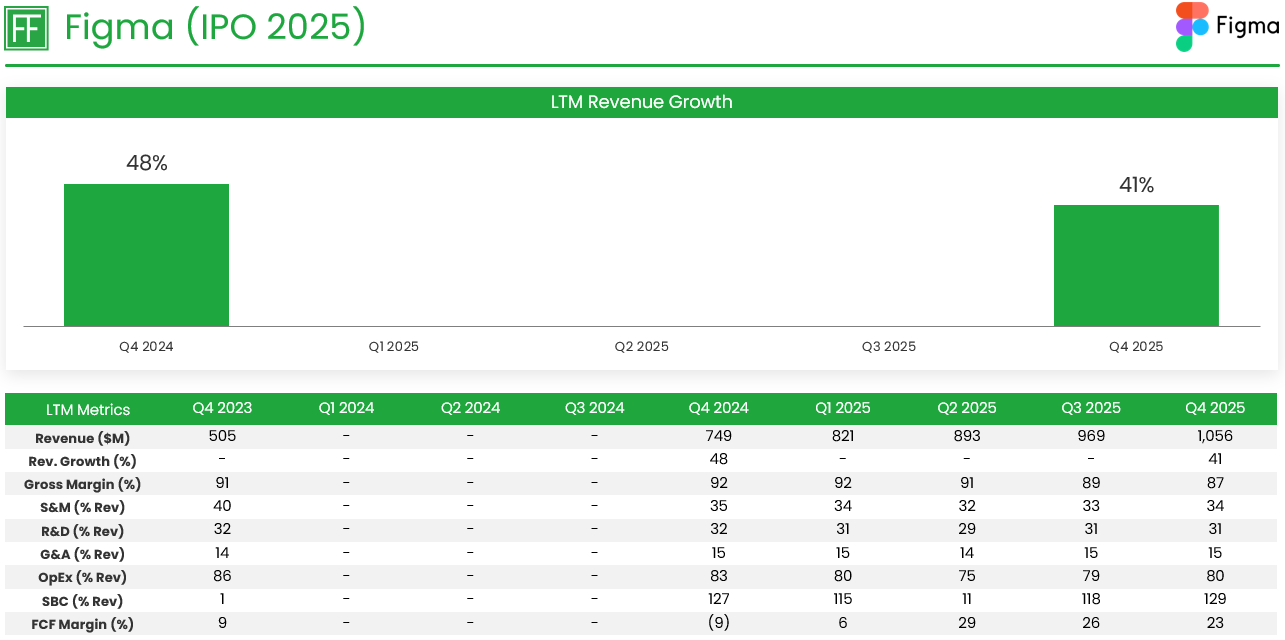Select the Rev. Growth (%) row label

(x=82, y=461)
